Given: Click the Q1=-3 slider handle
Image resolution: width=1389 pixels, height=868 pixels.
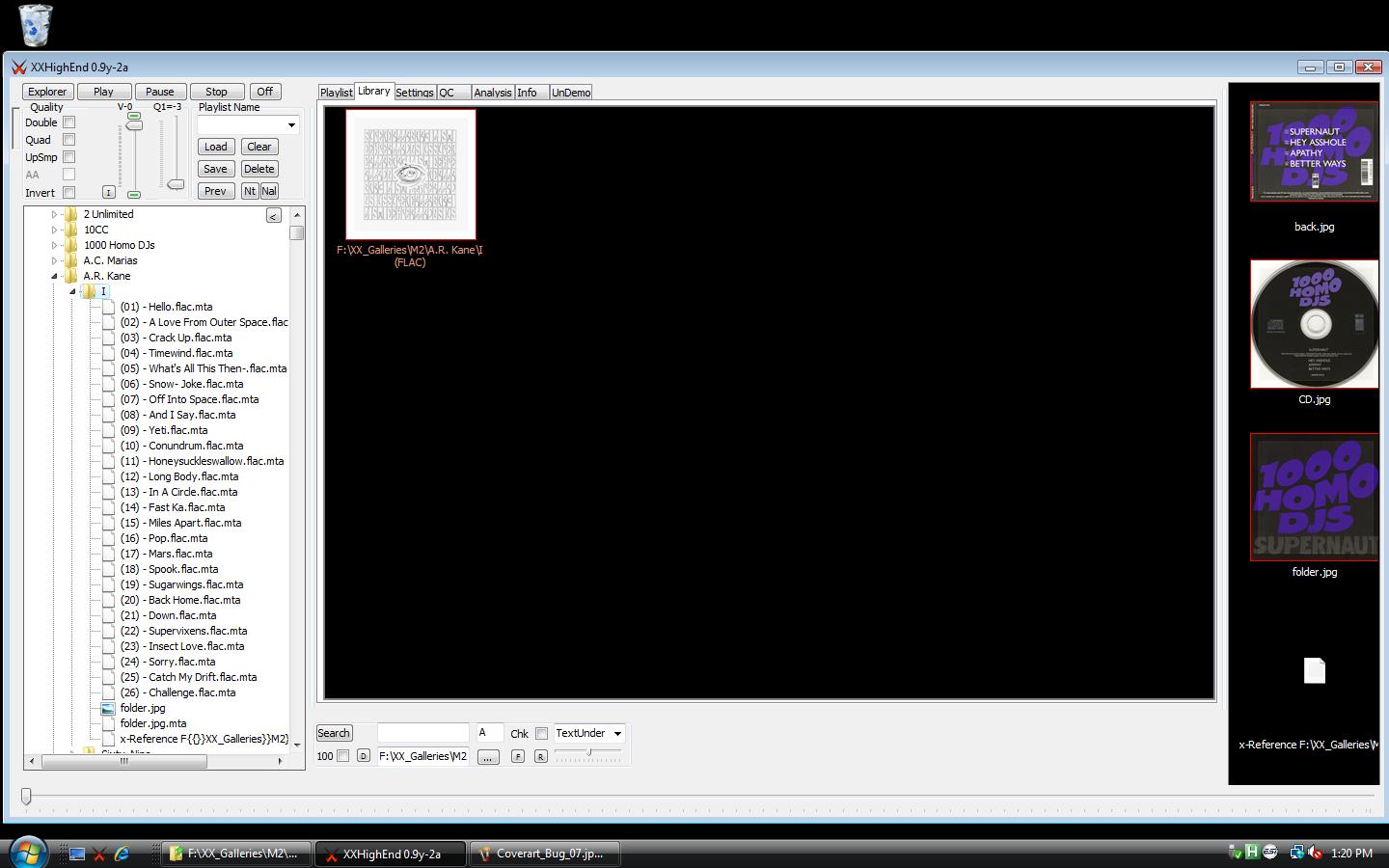Looking at the screenshot, I should click(x=176, y=184).
